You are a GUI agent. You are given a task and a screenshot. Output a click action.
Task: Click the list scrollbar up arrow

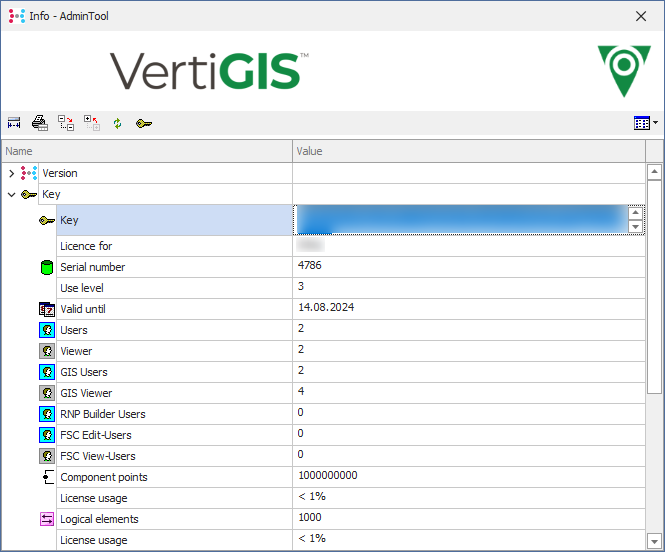tap(654, 172)
